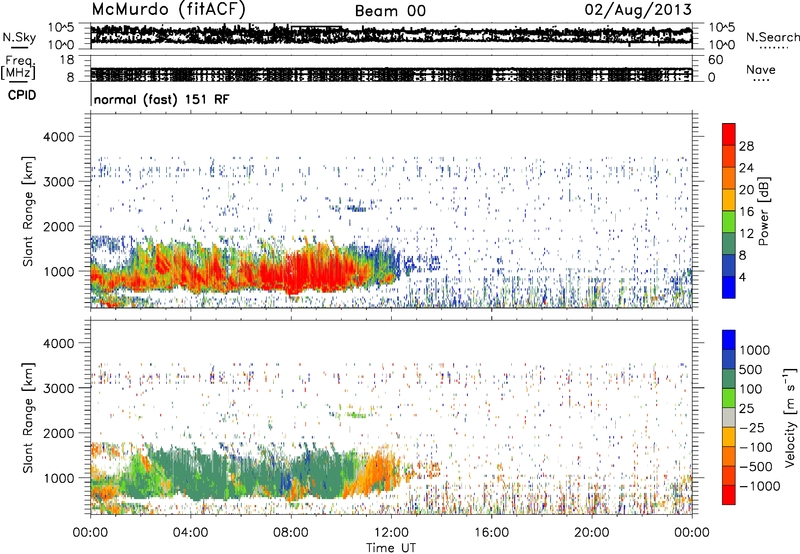Select the 2000 tick on velocity panel

61,433
